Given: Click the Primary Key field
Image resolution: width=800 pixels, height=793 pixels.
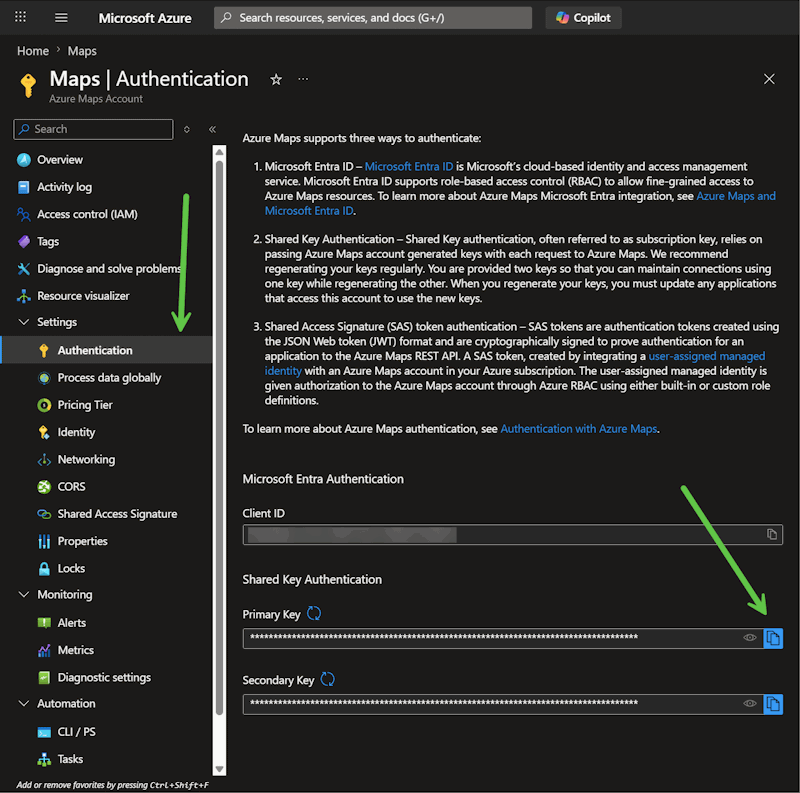Looking at the screenshot, I should click(x=503, y=638).
